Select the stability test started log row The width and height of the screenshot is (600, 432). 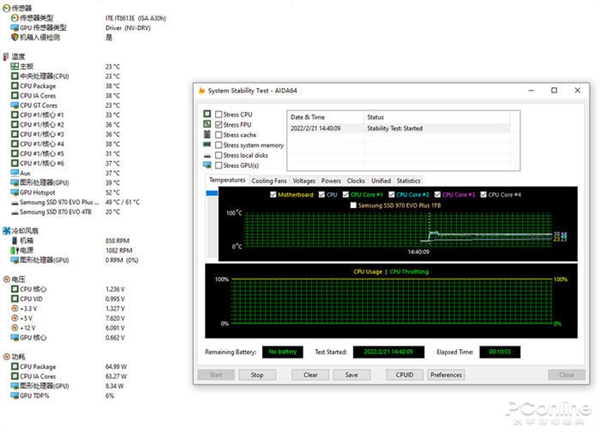point(400,129)
